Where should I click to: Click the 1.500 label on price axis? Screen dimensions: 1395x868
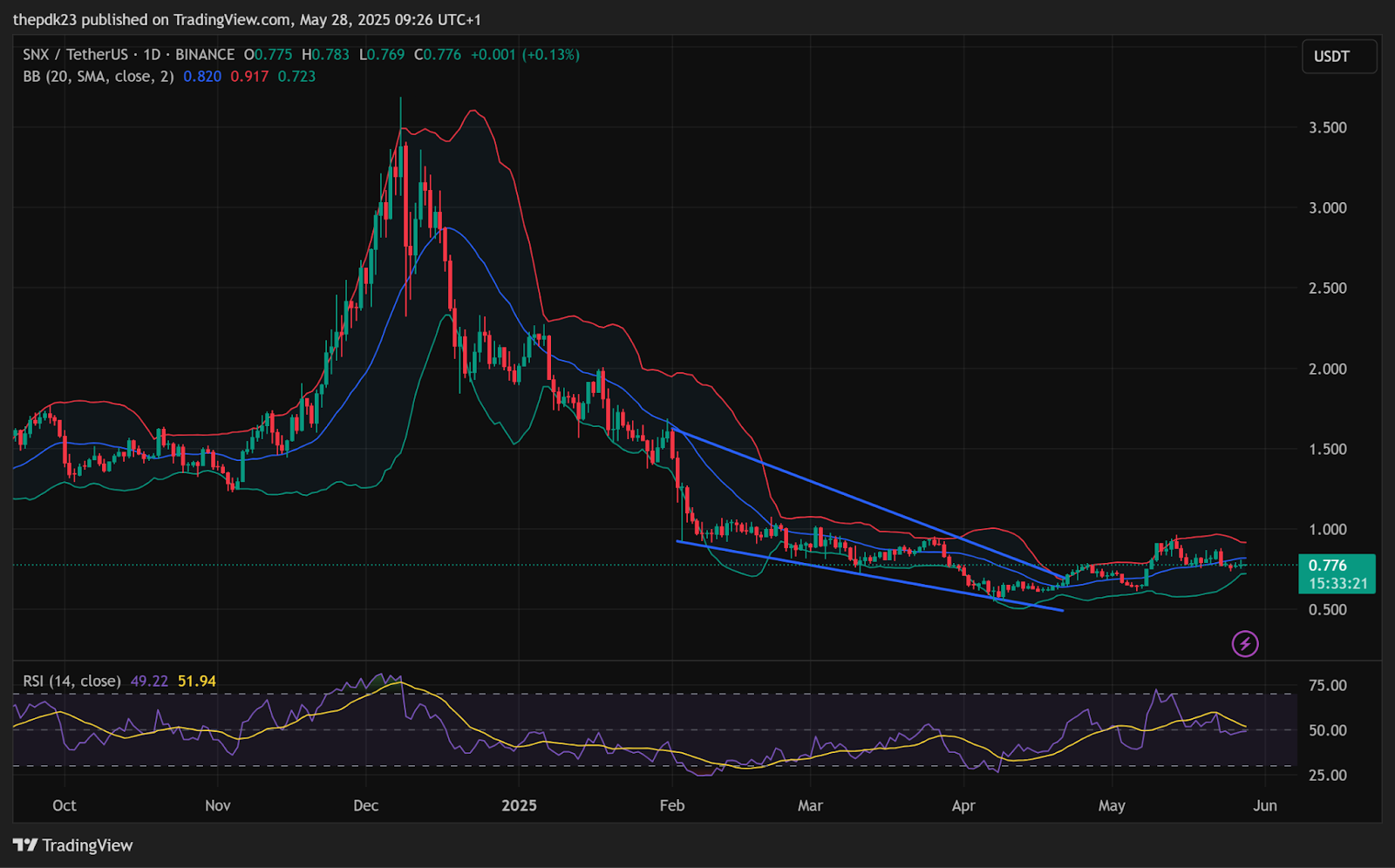(1327, 449)
